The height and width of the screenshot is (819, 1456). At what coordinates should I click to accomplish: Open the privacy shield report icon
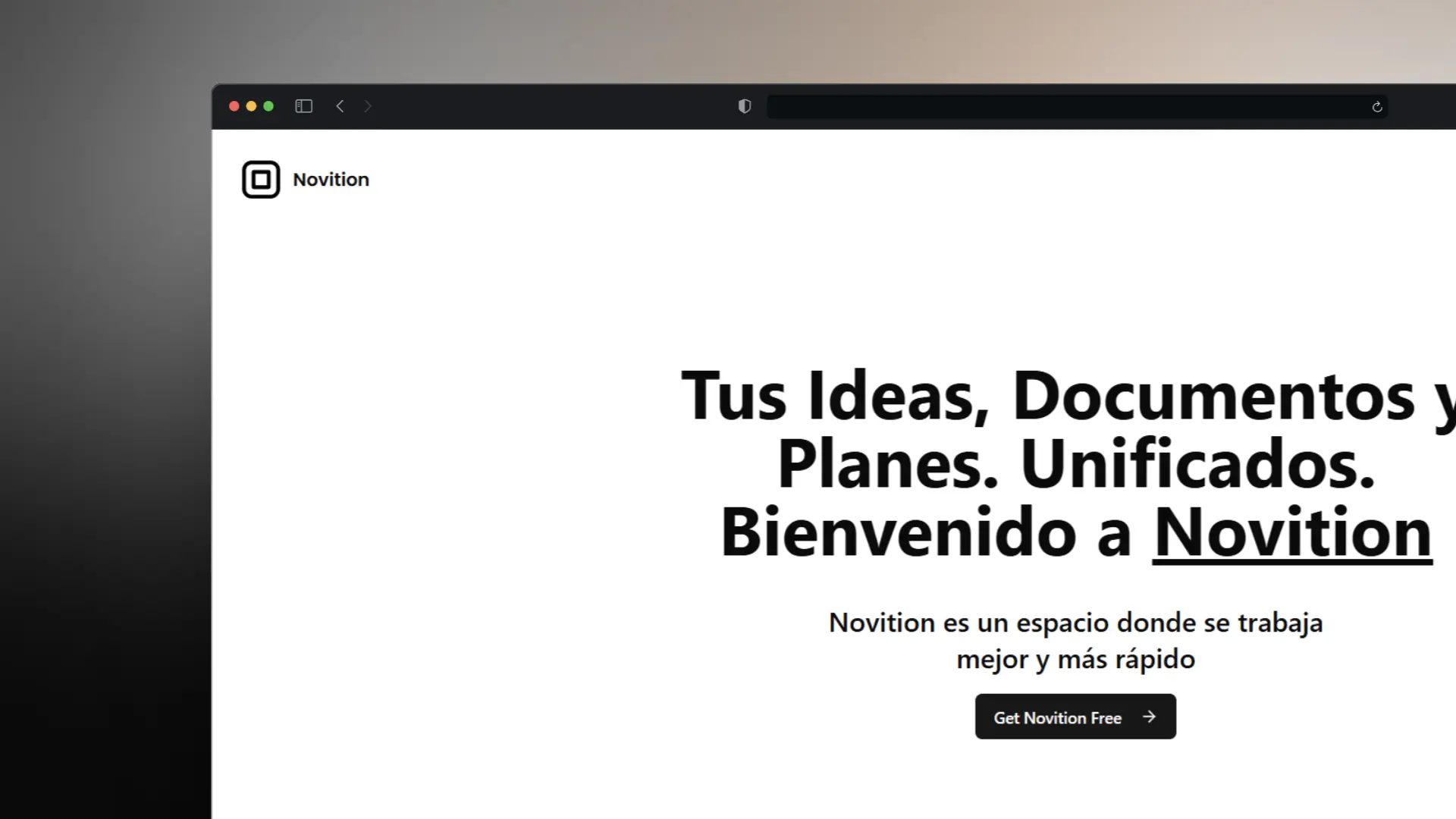coord(745,106)
